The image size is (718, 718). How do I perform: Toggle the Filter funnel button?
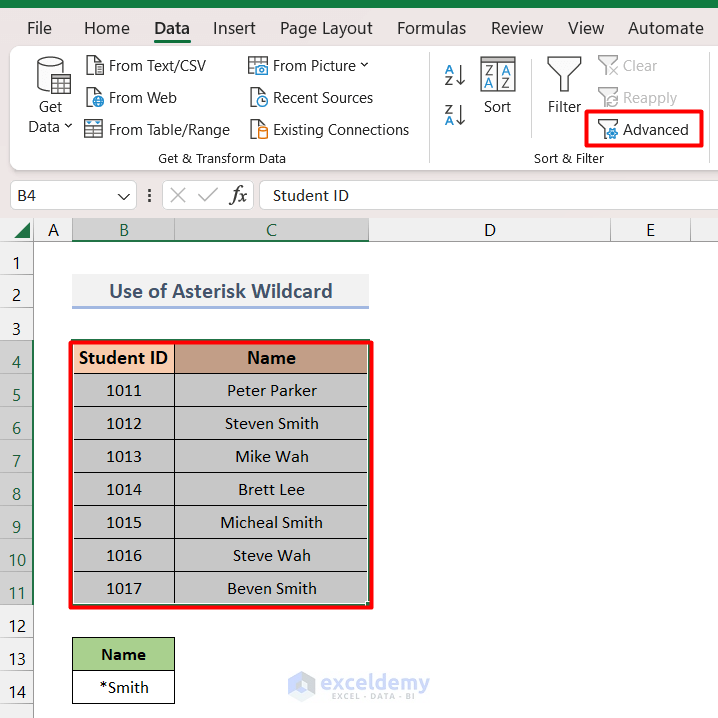[564, 85]
